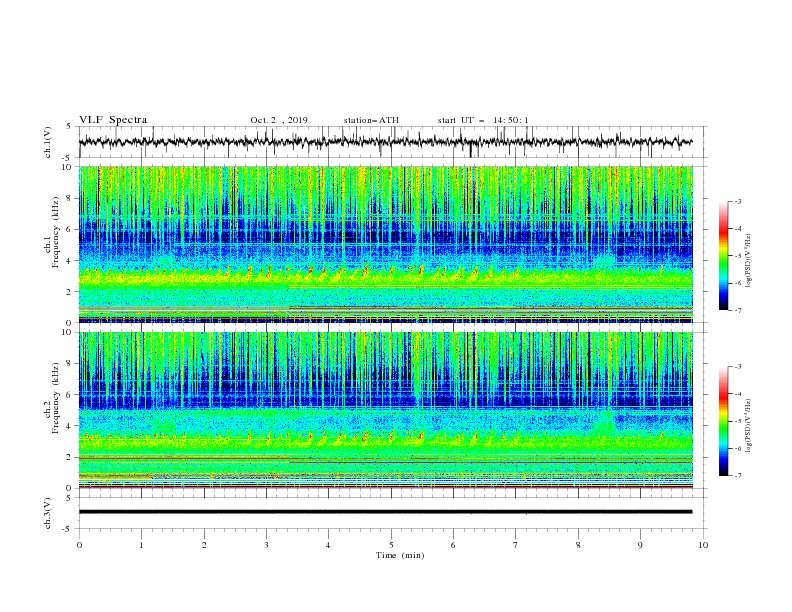This screenshot has width=792, height=612.
Task: Select the "start UT = 14:50:1" text
Action: click(483, 120)
